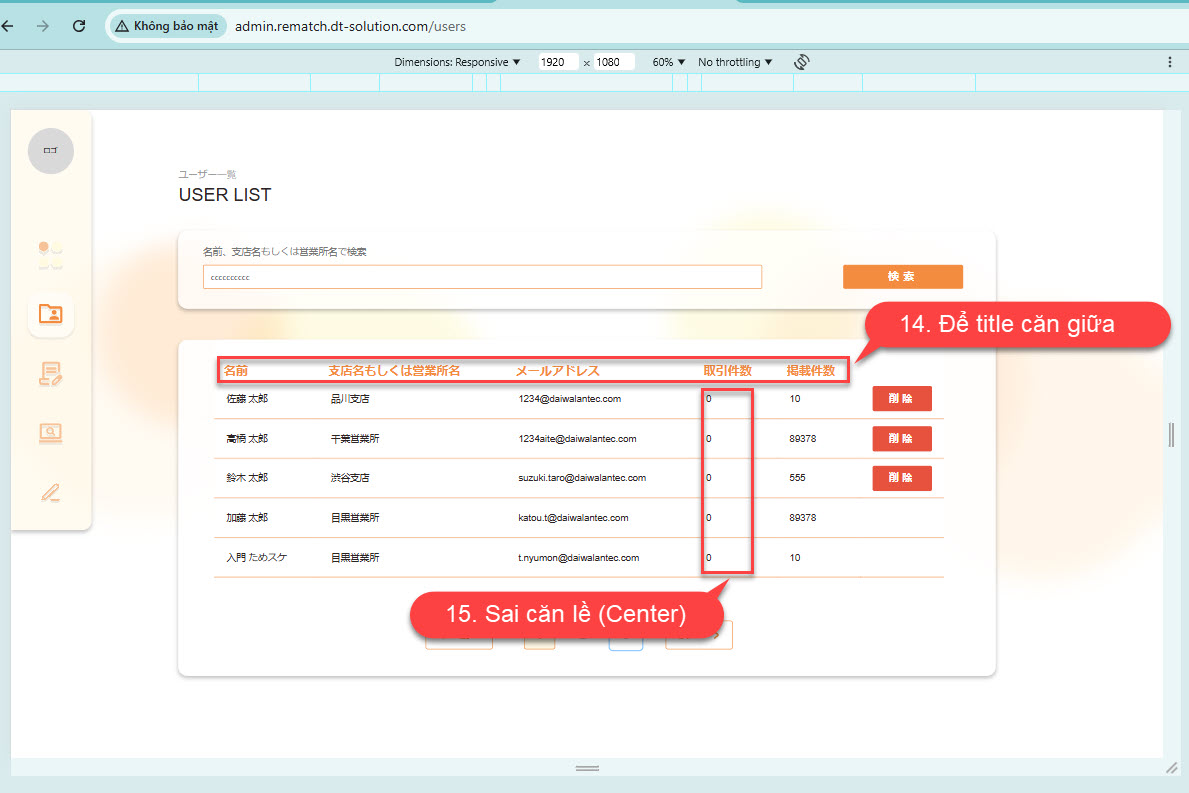Expand the No throttling dropdown
Screen dimensions: 1189x793
tap(735, 62)
